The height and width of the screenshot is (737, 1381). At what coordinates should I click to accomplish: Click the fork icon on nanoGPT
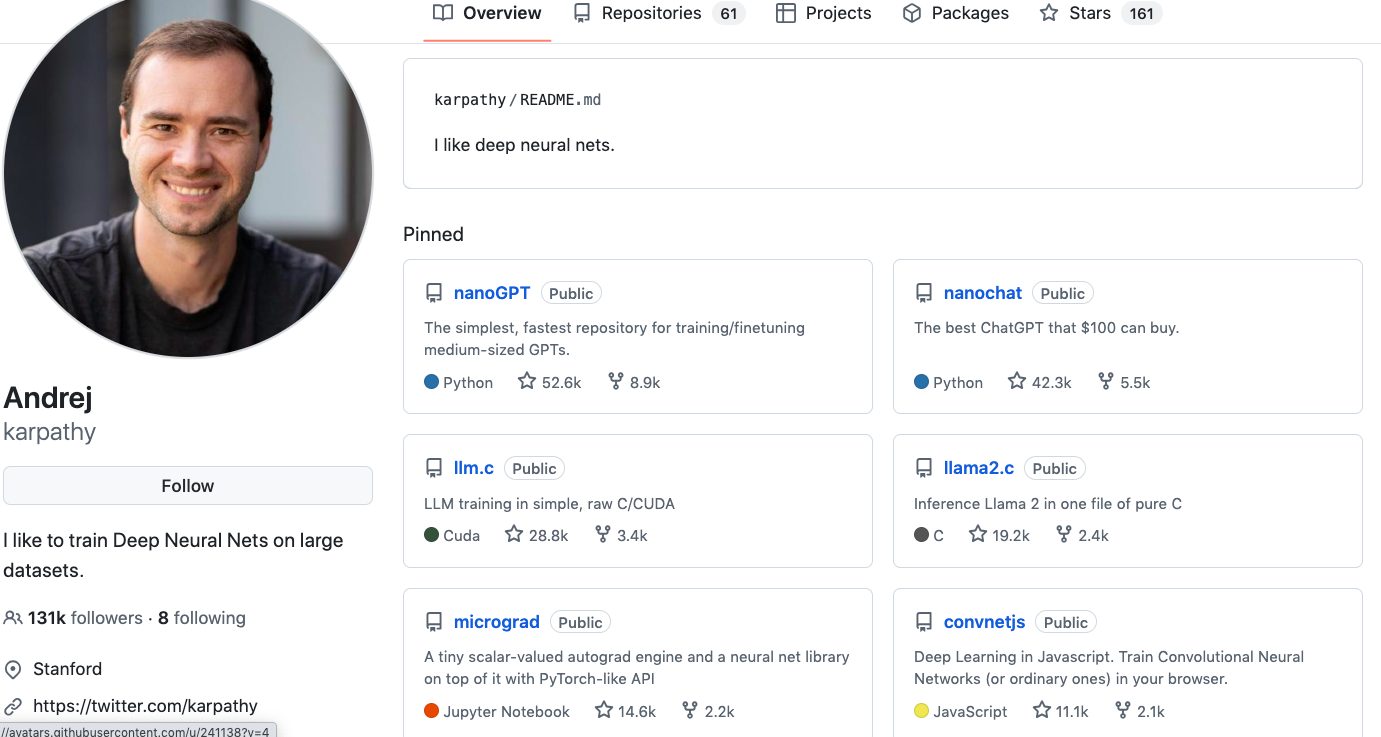[x=616, y=381]
